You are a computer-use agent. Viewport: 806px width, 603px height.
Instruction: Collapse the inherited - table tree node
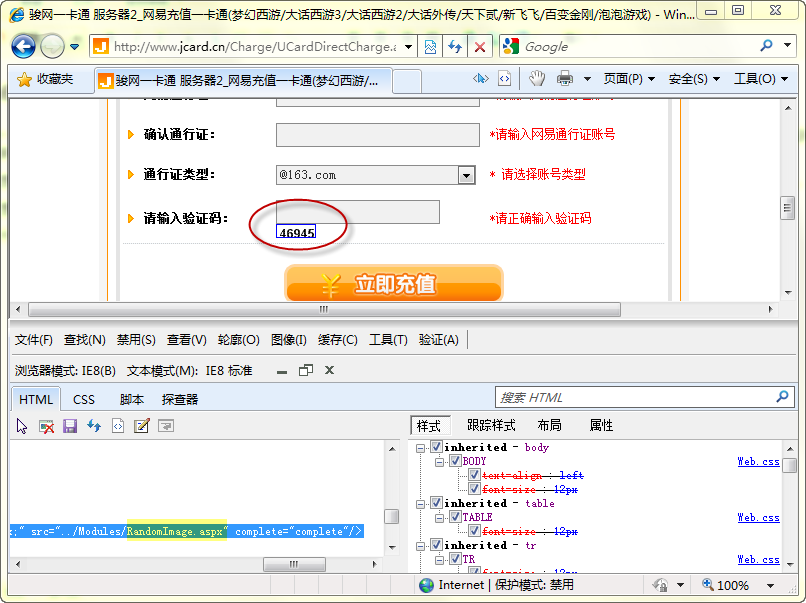click(422, 503)
